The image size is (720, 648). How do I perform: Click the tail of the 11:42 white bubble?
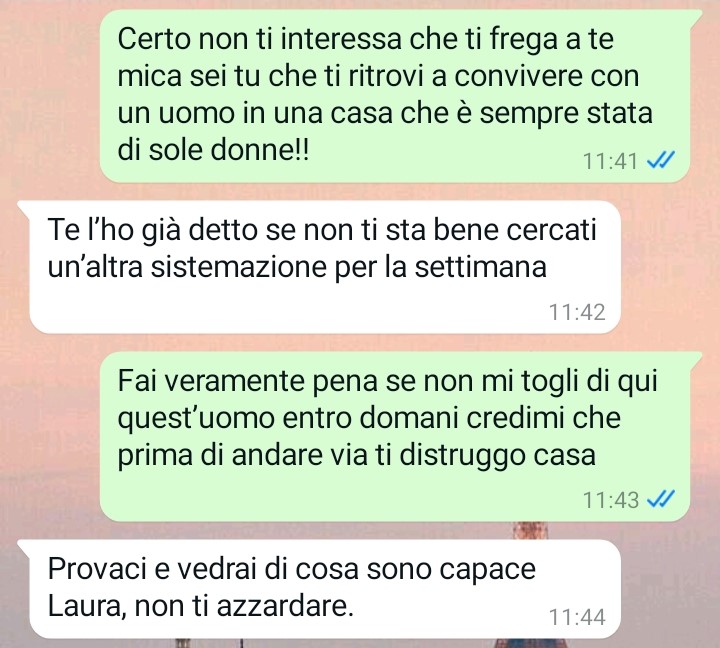coord(24,209)
